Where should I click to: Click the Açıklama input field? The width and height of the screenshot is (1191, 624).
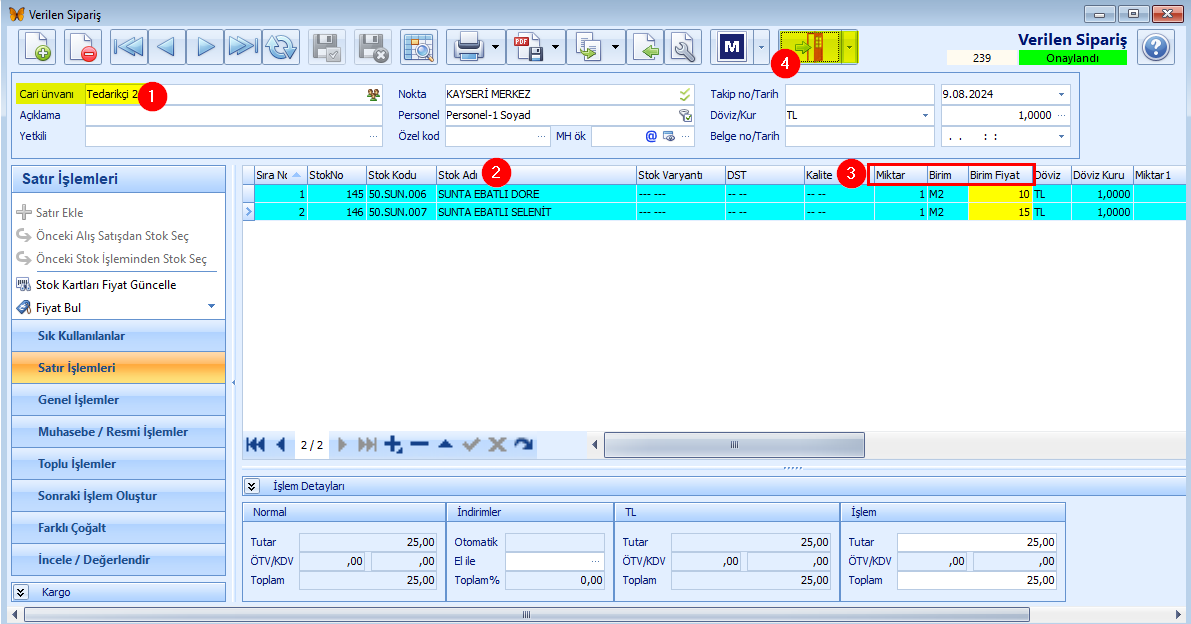click(234, 115)
